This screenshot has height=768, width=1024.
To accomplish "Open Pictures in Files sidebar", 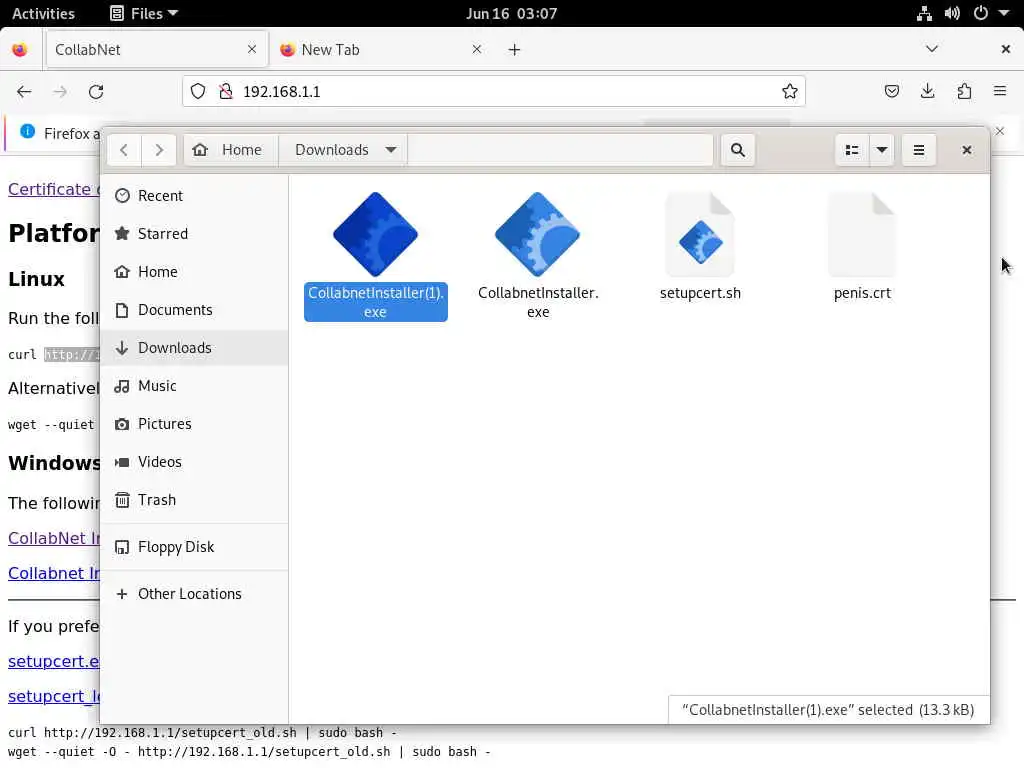I will (194, 424).
